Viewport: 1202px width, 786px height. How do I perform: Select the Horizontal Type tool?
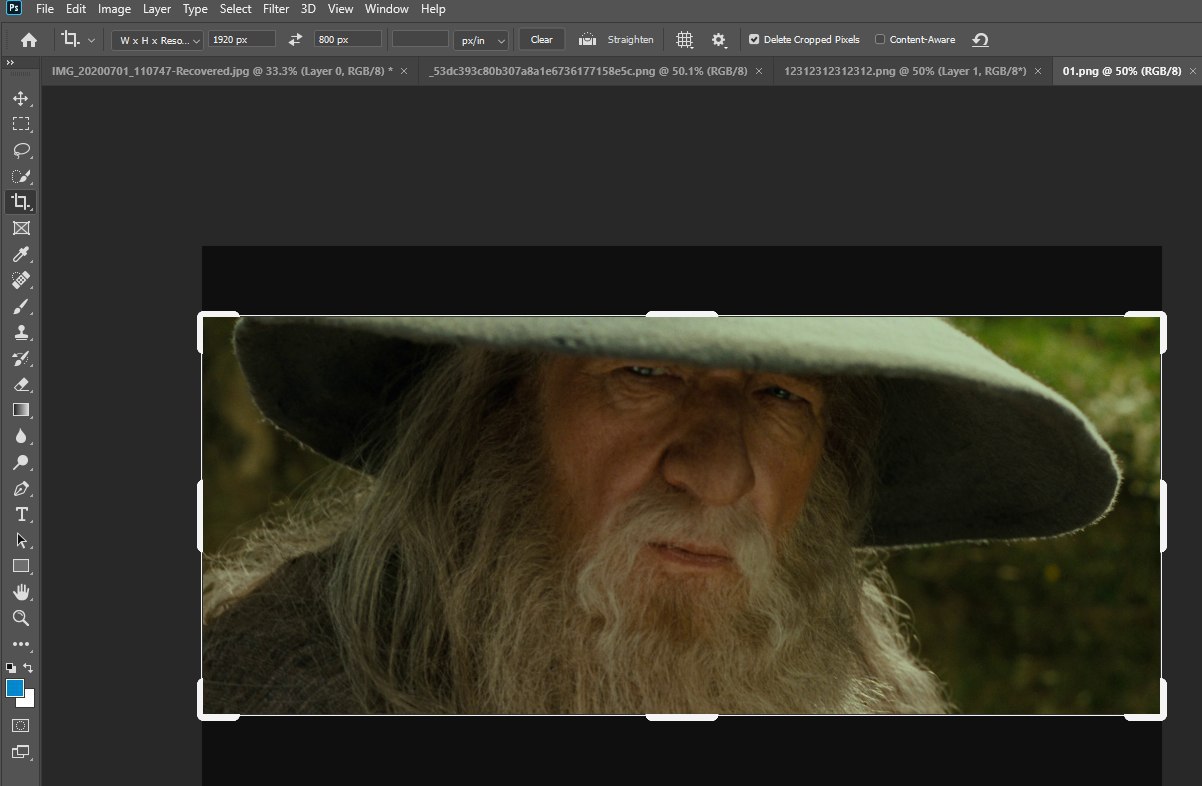coord(20,514)
